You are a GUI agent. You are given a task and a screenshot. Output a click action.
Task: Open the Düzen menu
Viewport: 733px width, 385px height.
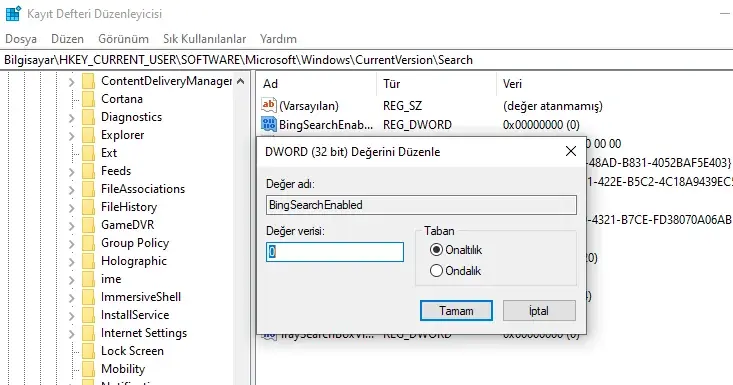pos(67,39)
